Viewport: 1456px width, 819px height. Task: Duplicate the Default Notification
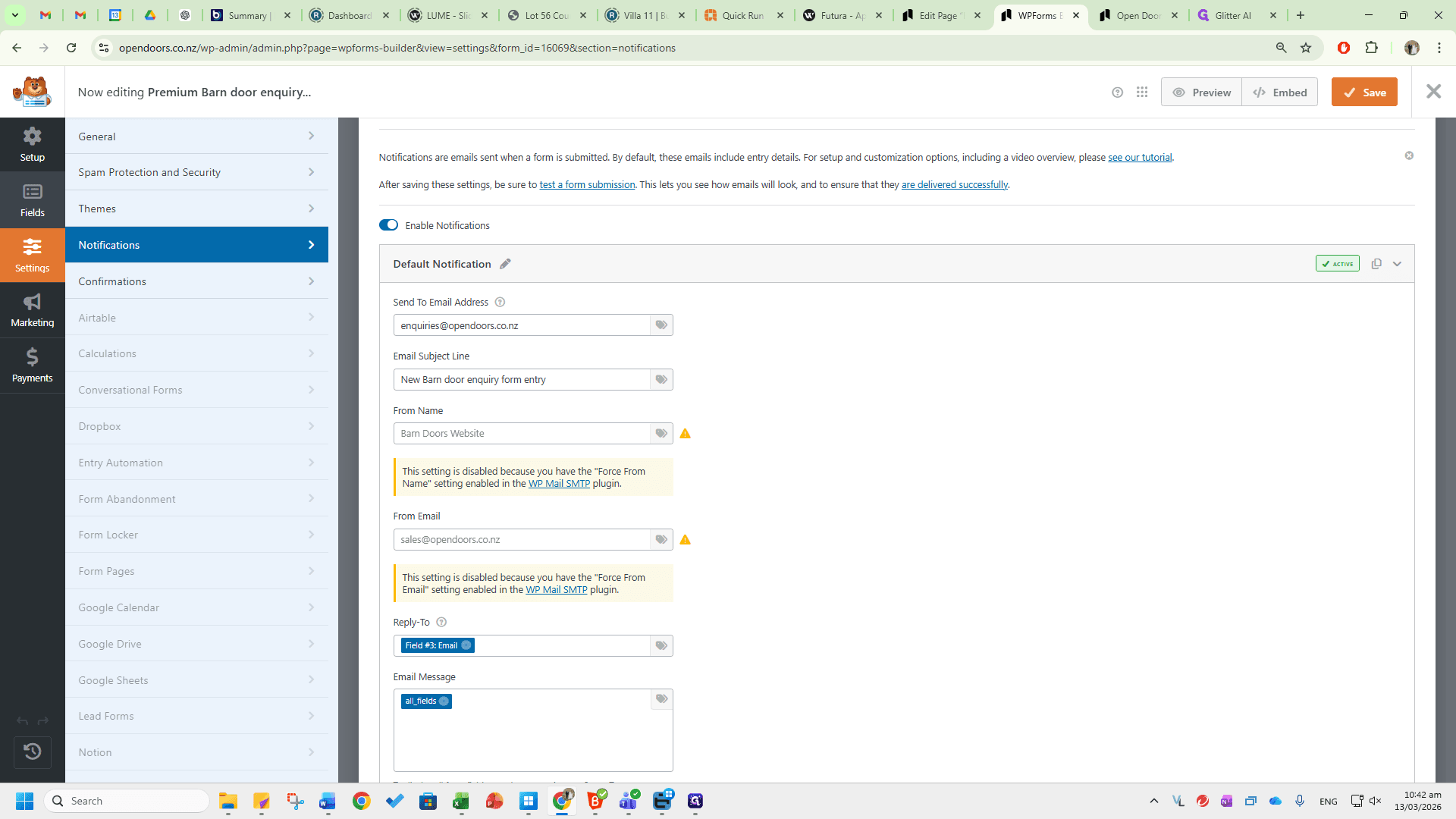pos(1376,264)
